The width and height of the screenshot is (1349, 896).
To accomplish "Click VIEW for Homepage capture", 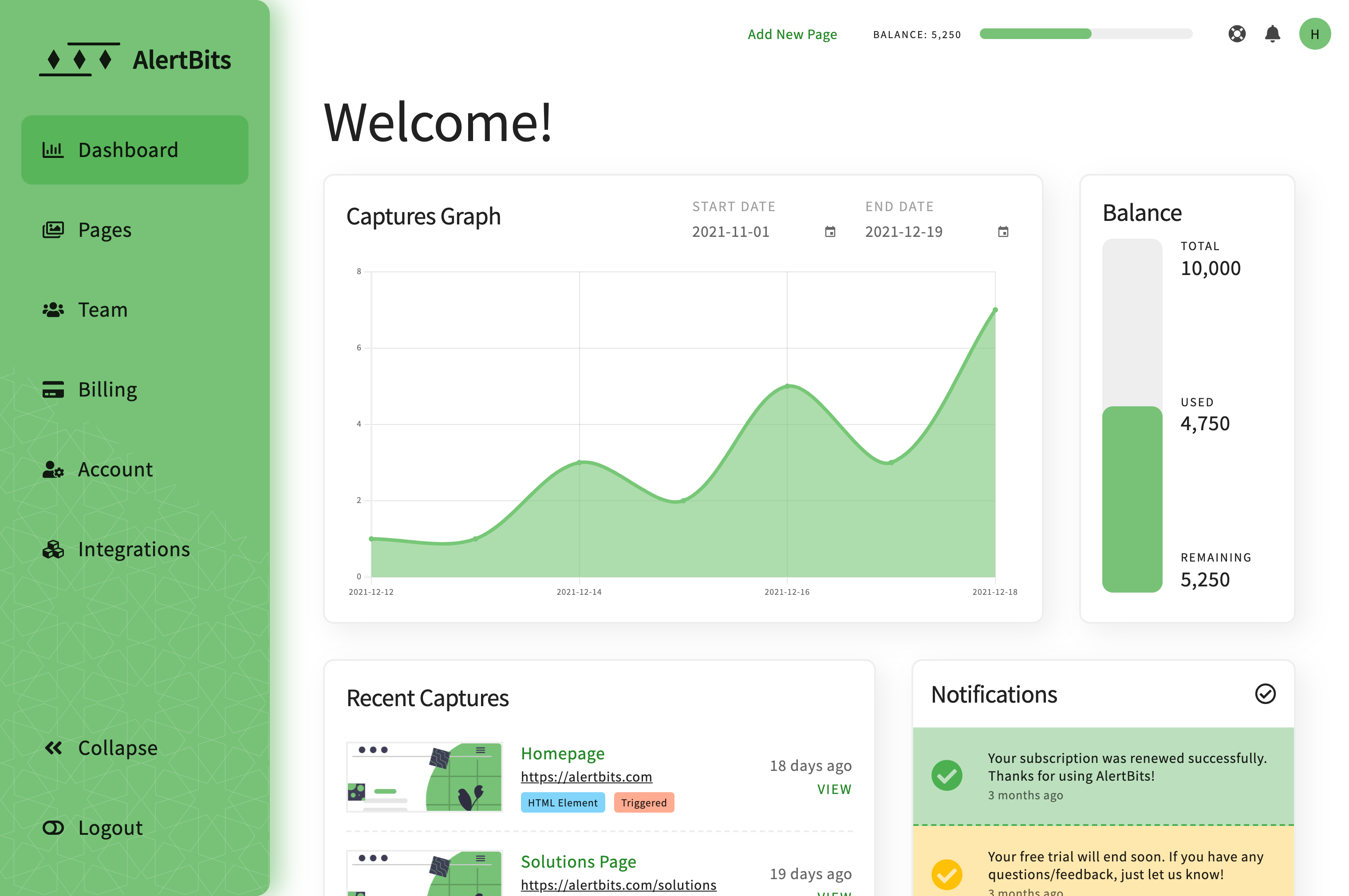I will [x=833, y=789].
